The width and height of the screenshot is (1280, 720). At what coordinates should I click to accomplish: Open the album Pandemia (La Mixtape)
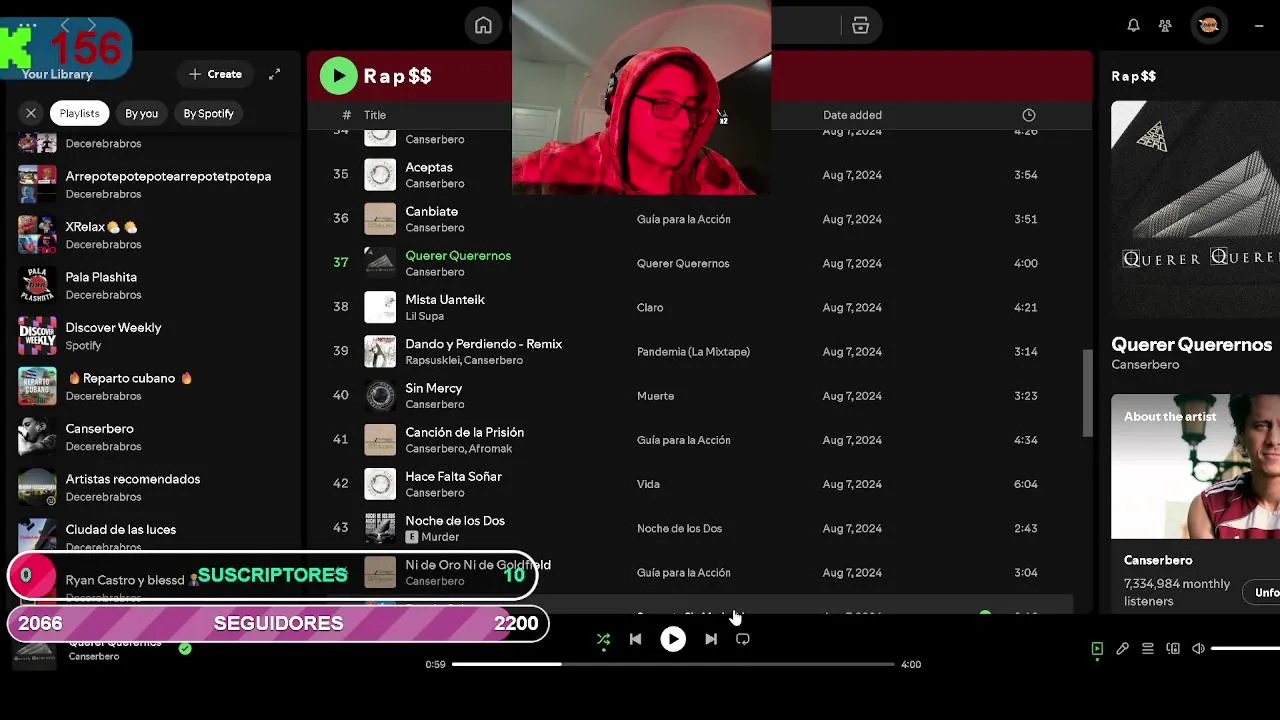pyautogui.click(x=693, y=352)
